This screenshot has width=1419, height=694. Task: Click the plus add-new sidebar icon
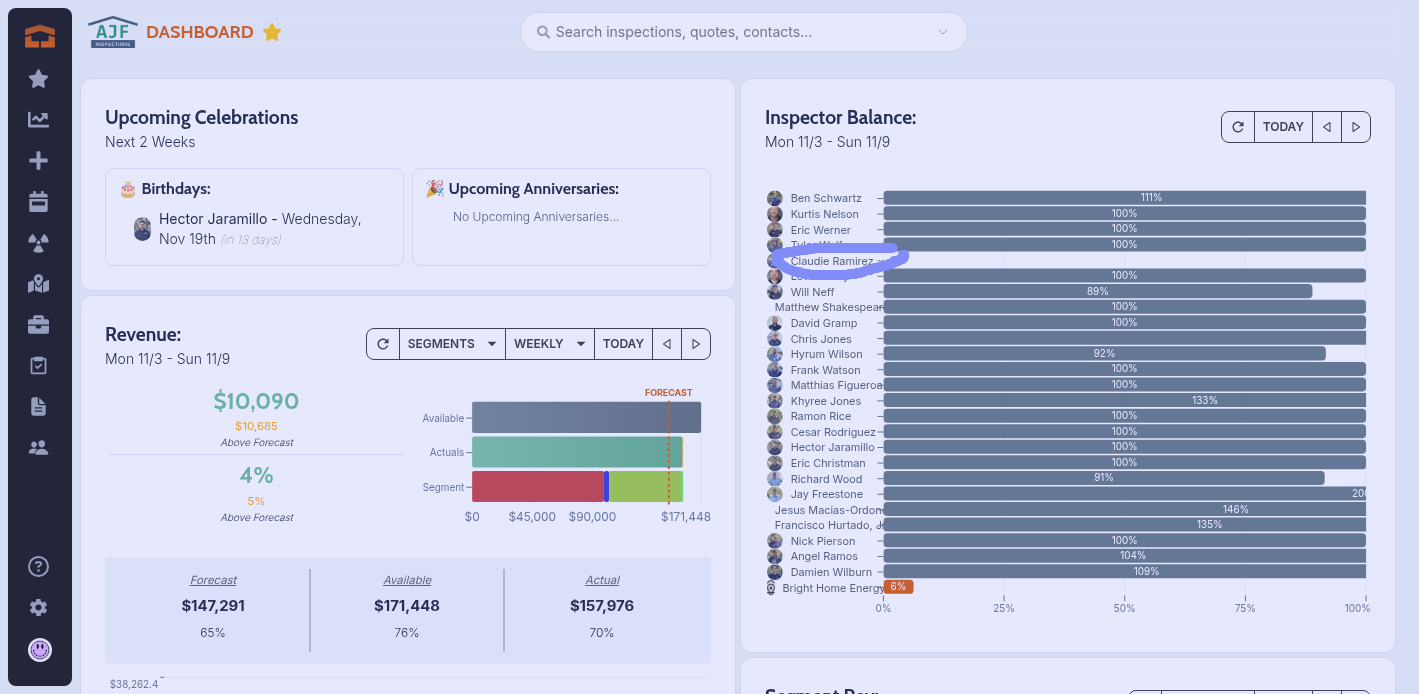click(x=39, y=161)
